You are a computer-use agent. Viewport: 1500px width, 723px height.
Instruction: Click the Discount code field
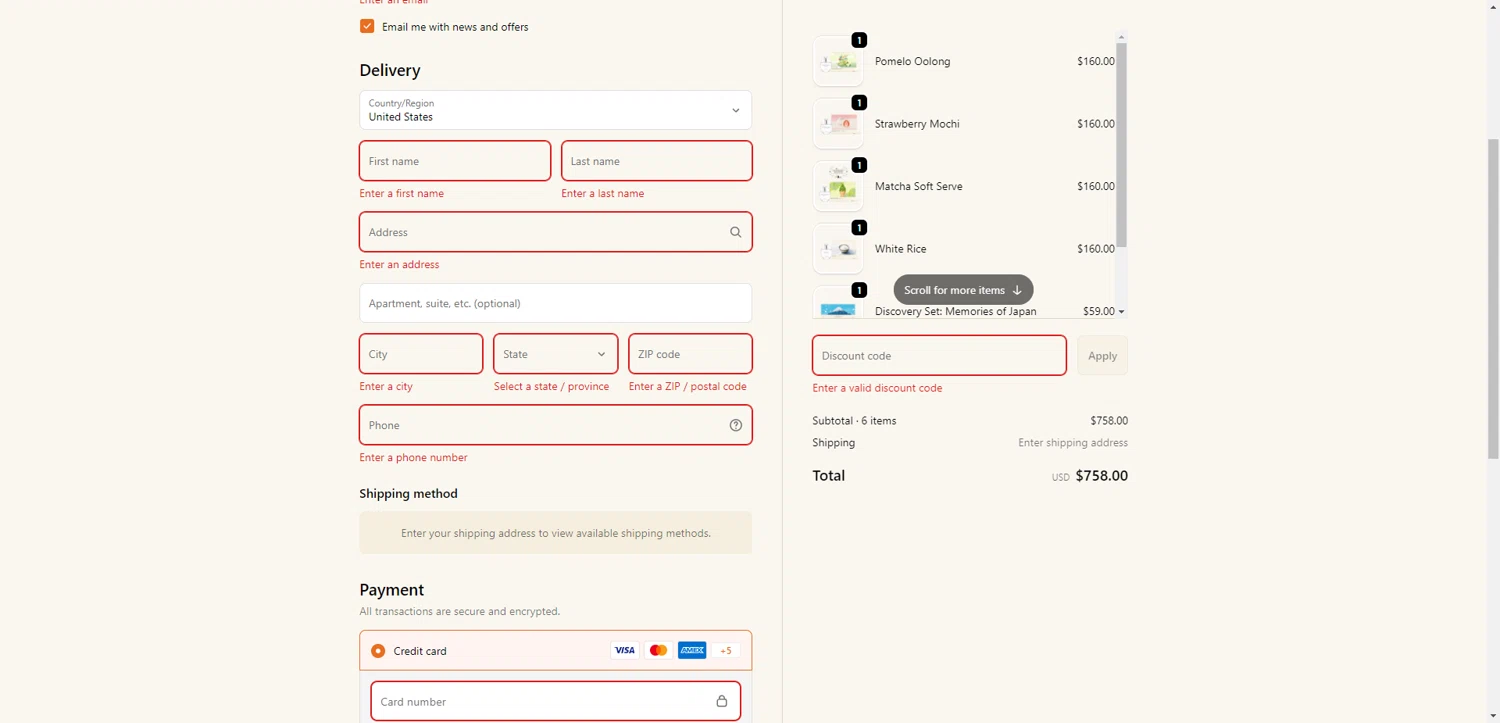pyautogui.click(x=939, y=355)
